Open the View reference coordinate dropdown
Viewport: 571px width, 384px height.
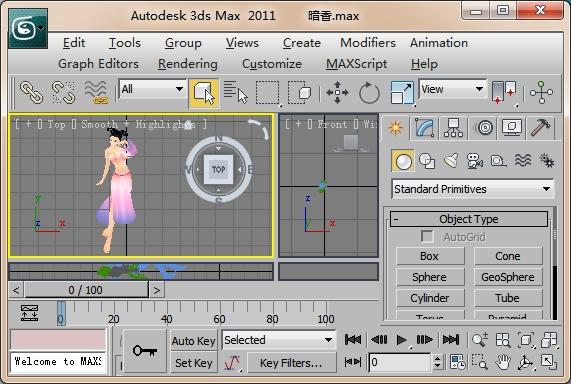click(453, 89)
